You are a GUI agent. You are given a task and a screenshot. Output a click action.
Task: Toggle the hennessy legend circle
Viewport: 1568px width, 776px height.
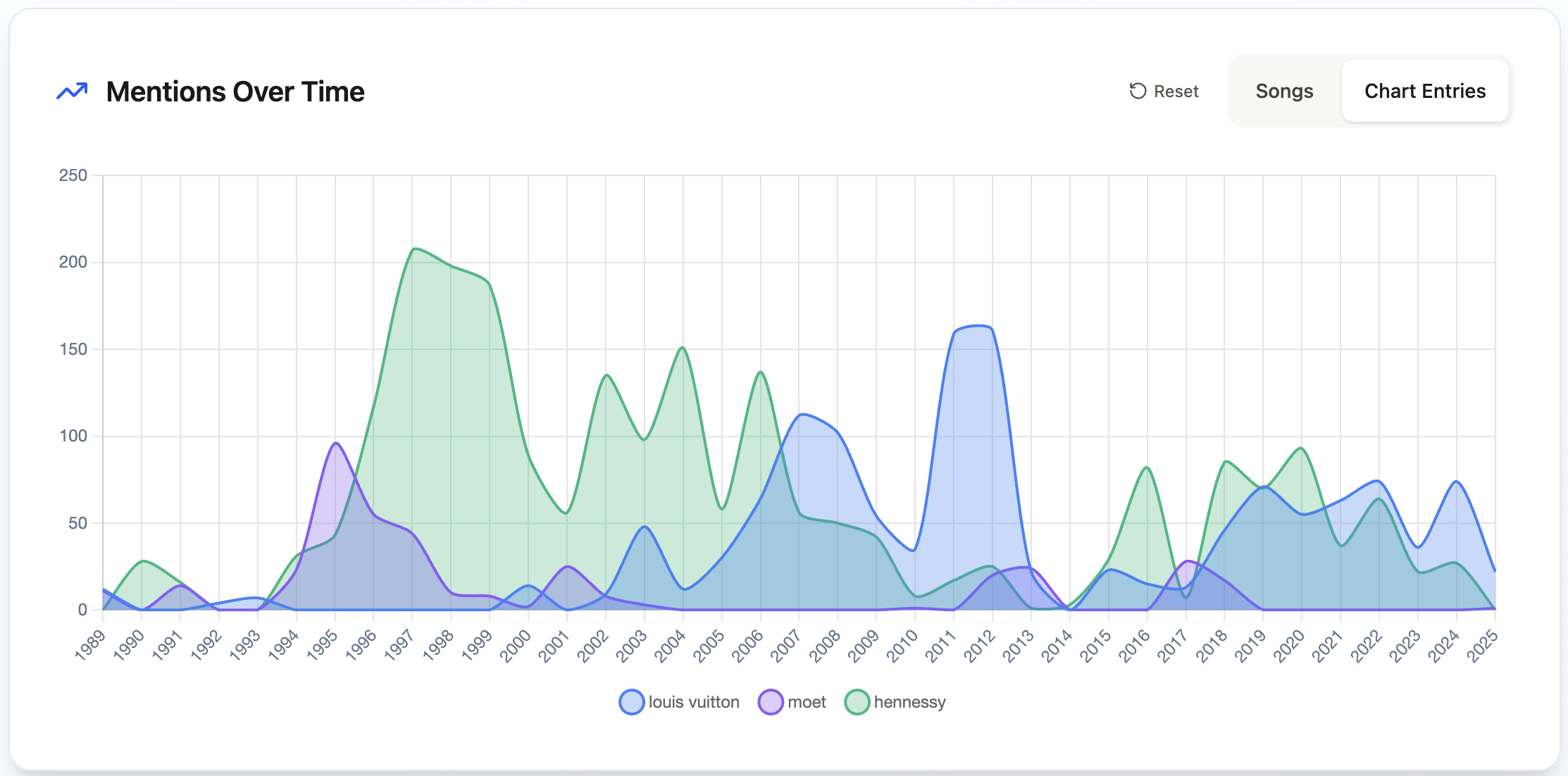857,702
